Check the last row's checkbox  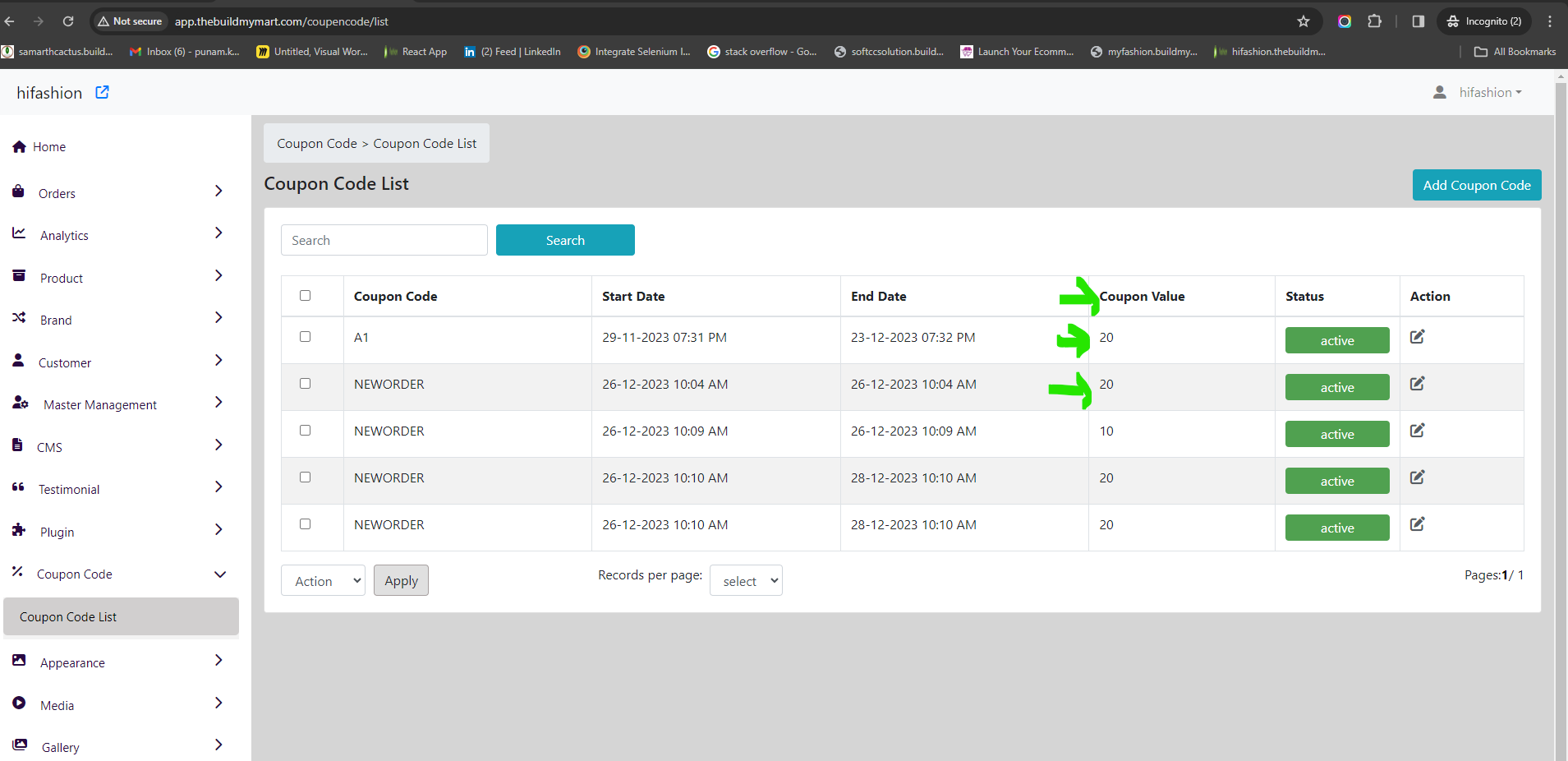(x=305, y=523)
